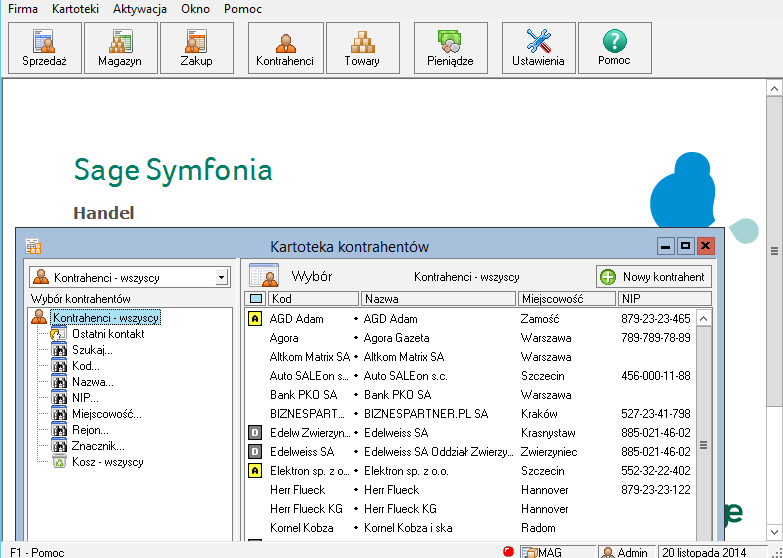Screen dimensions: 783x558
Task: Select Kod... search in the tree
Action: (x=86, y=366)
